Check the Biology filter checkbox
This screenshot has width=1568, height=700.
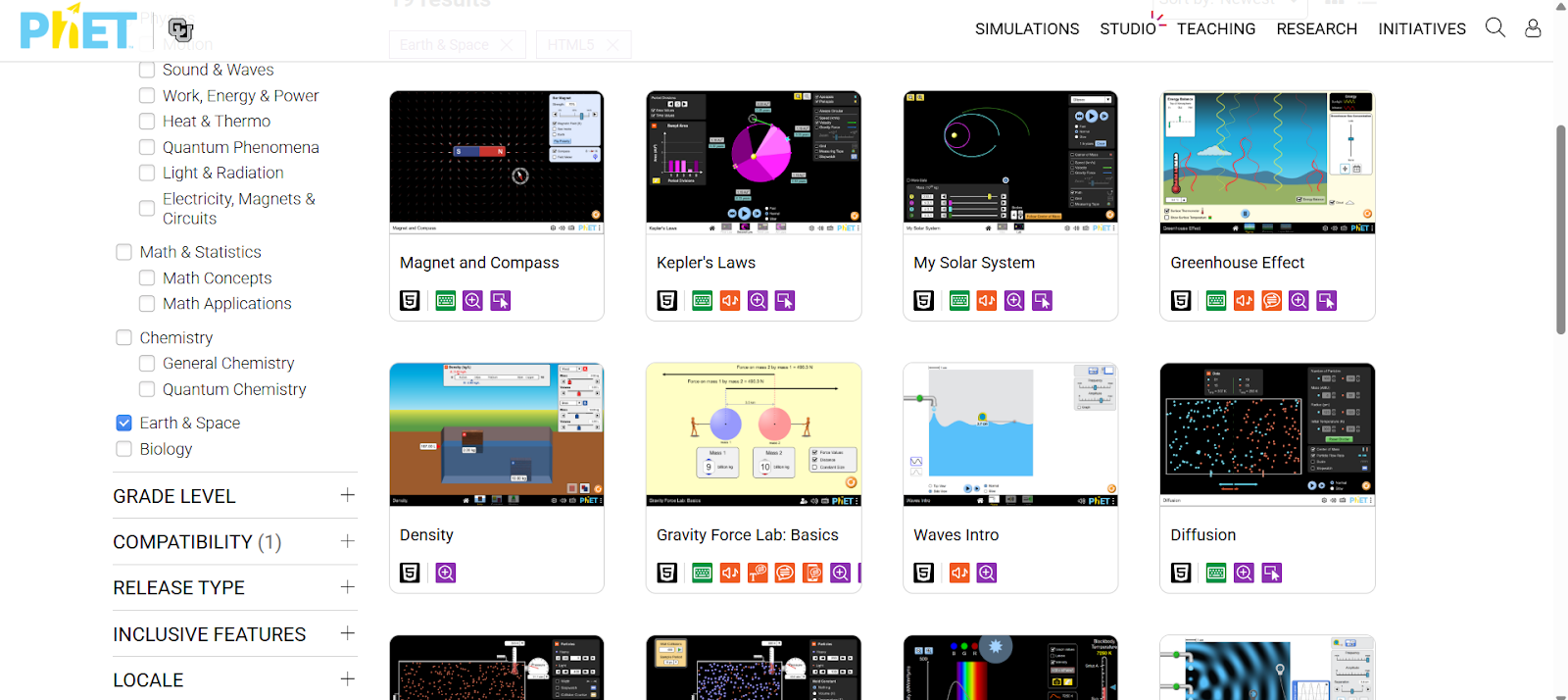[123, 449]
